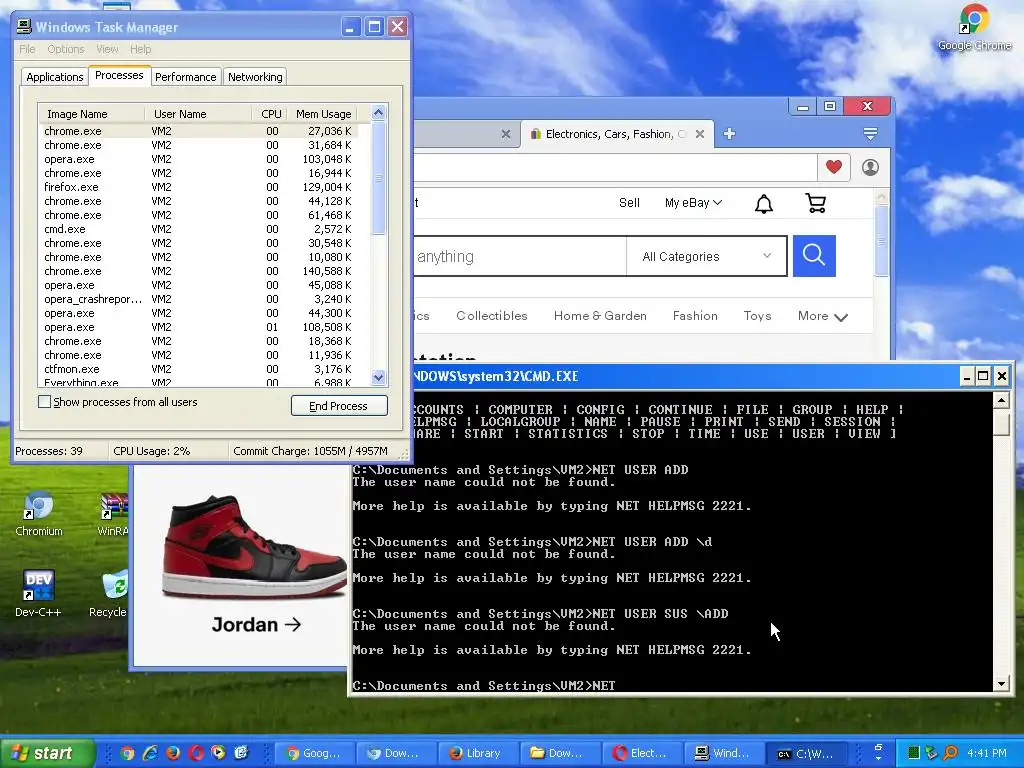Close the Electronics, Cars, Fashion tab

tap(699, 134)
